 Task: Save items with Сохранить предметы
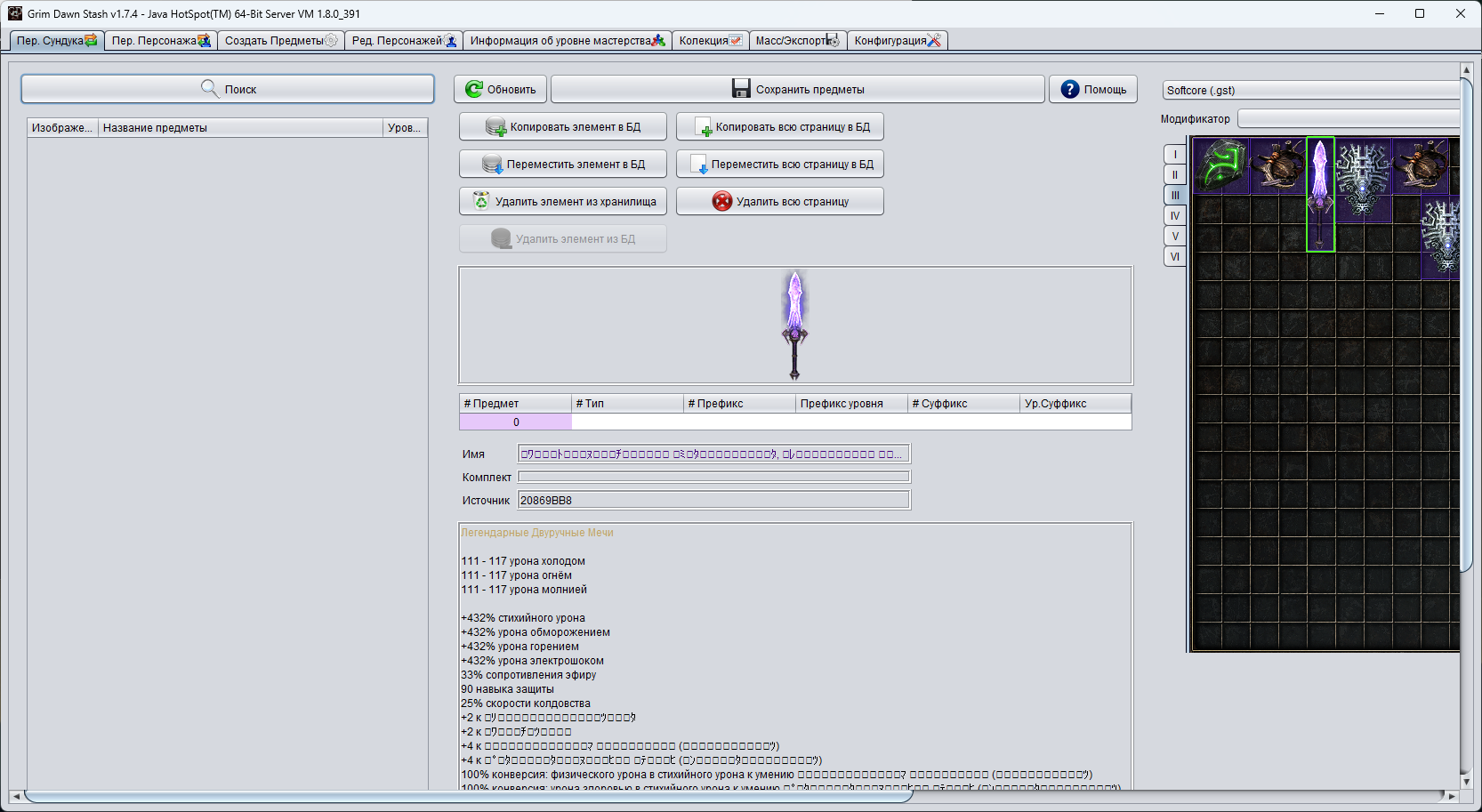[x=797, y=89]
